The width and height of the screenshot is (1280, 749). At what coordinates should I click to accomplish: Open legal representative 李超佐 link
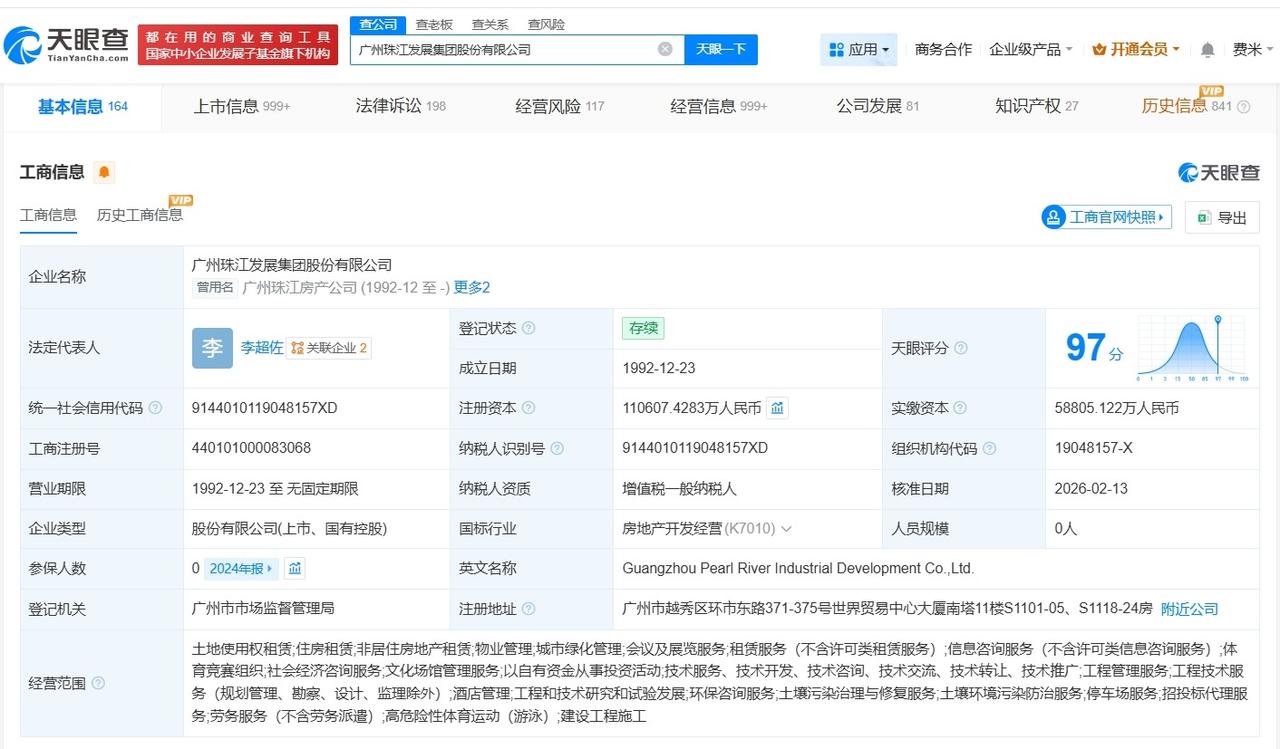point(261,348)
